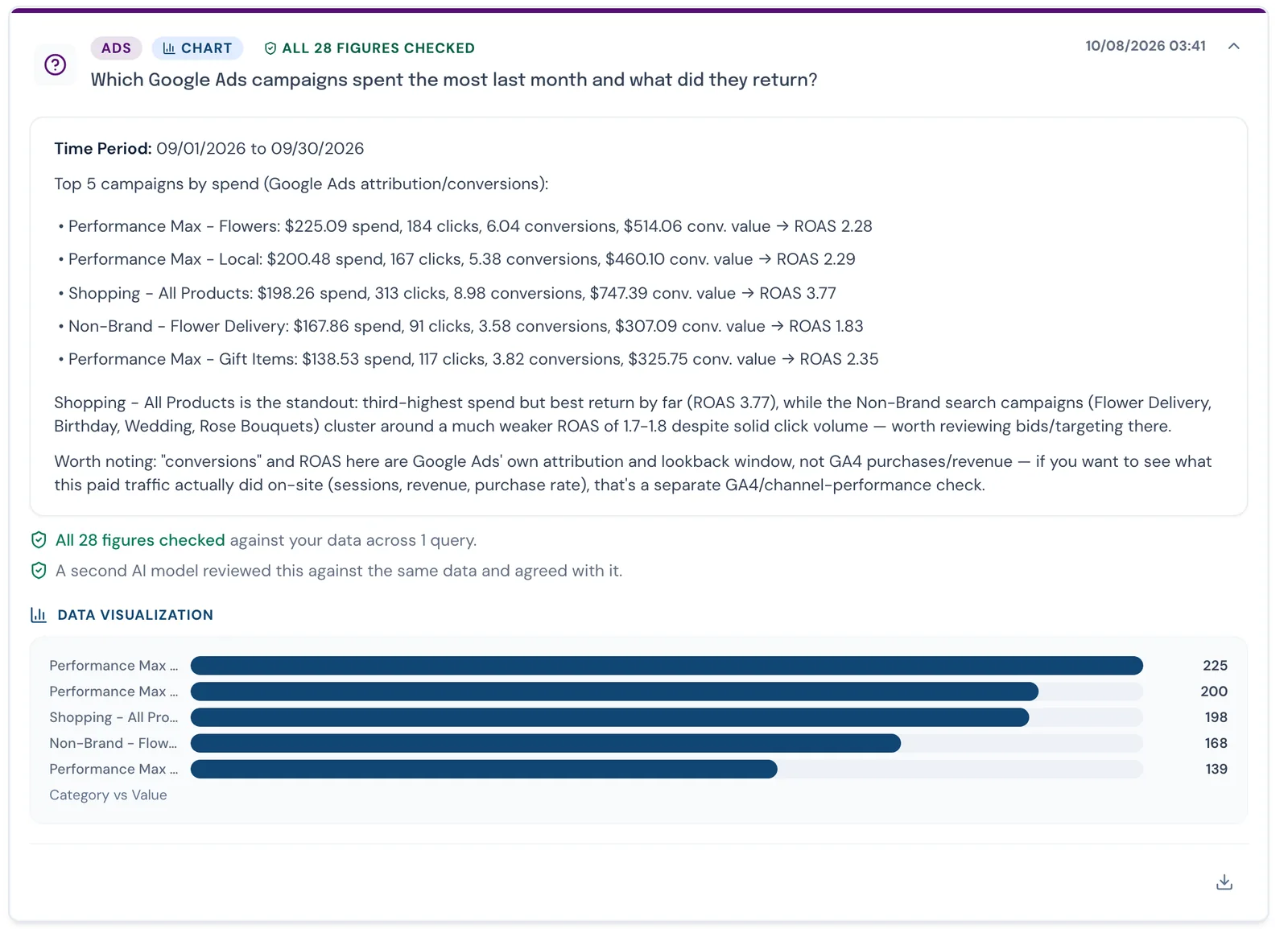Download the answer with the download icon
Image resolution: width=1288 pixels, height=929 pixels.
pos(1224,882)
